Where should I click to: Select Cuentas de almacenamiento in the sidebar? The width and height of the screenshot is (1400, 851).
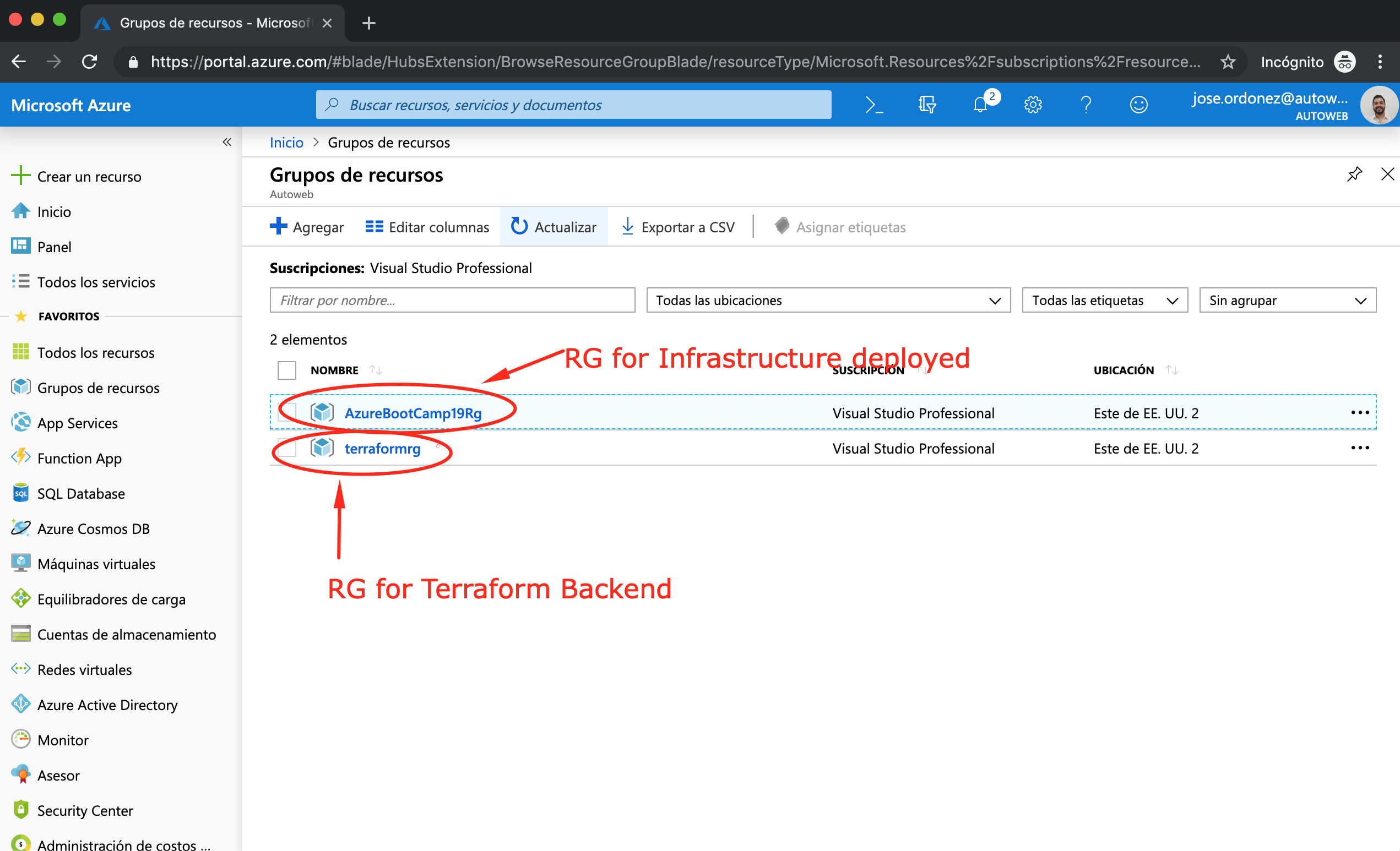pos(126,634)
